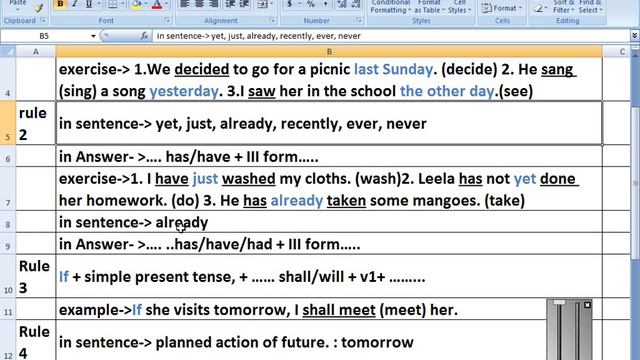The image size is (640, 360).
Task: Open Font group dialog launcher
Action: point(167,20)
